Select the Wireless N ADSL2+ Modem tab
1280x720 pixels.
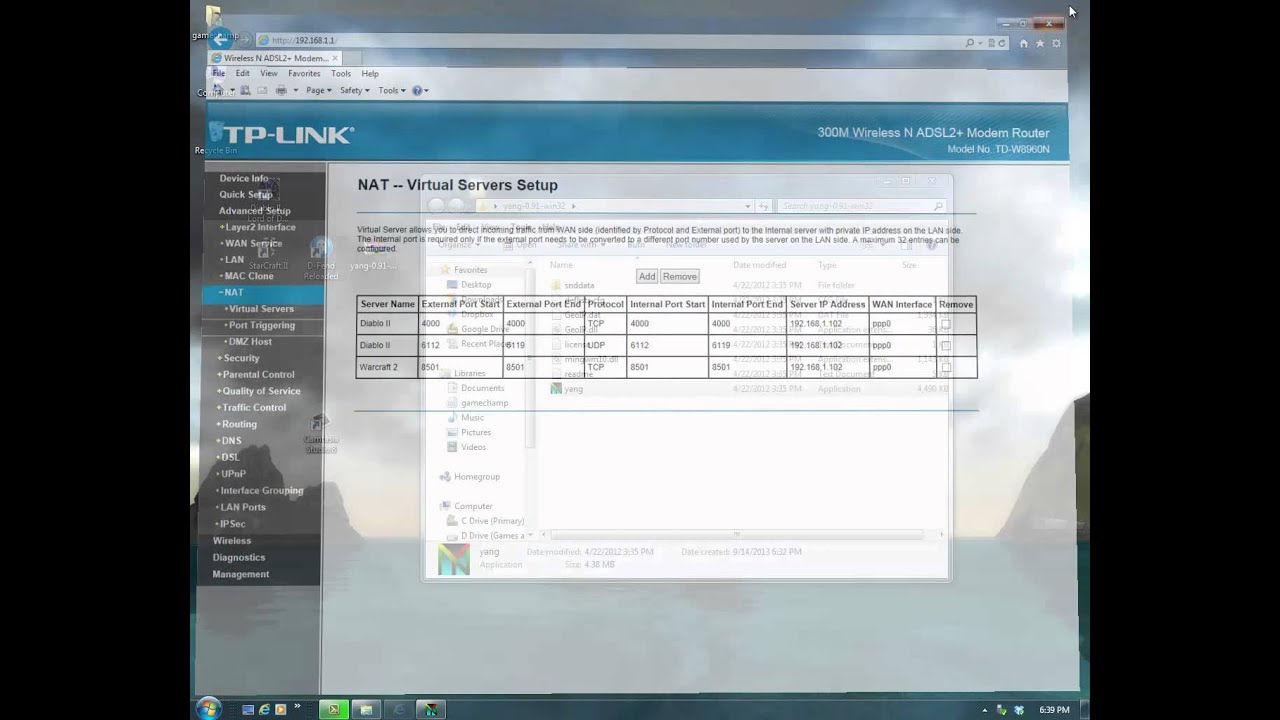(274, 58)
